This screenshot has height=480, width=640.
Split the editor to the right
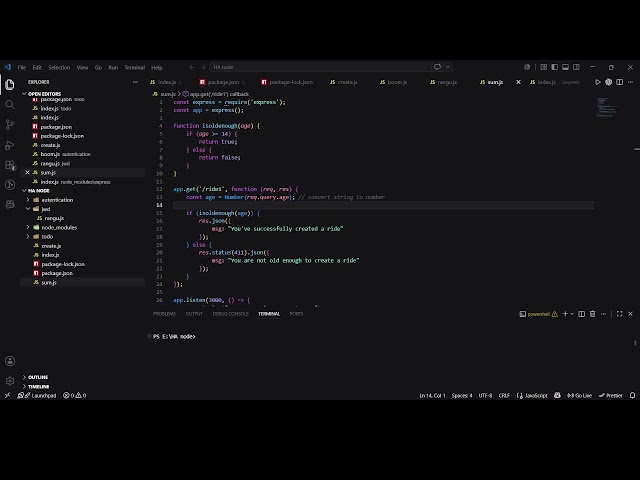coord(620,82)
